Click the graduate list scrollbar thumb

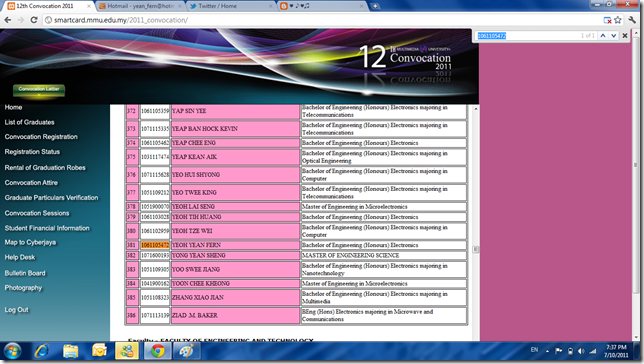476,249
